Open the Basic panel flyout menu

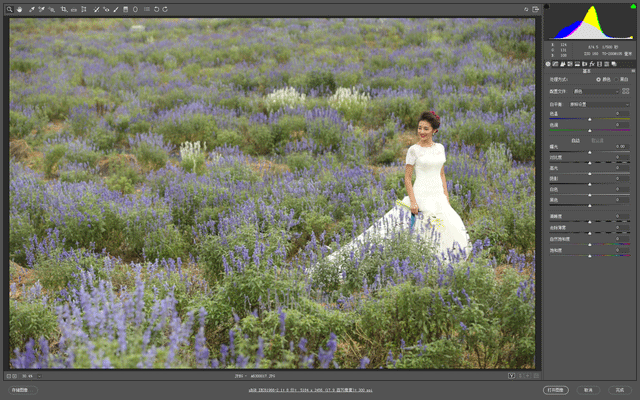click(633, 71)
